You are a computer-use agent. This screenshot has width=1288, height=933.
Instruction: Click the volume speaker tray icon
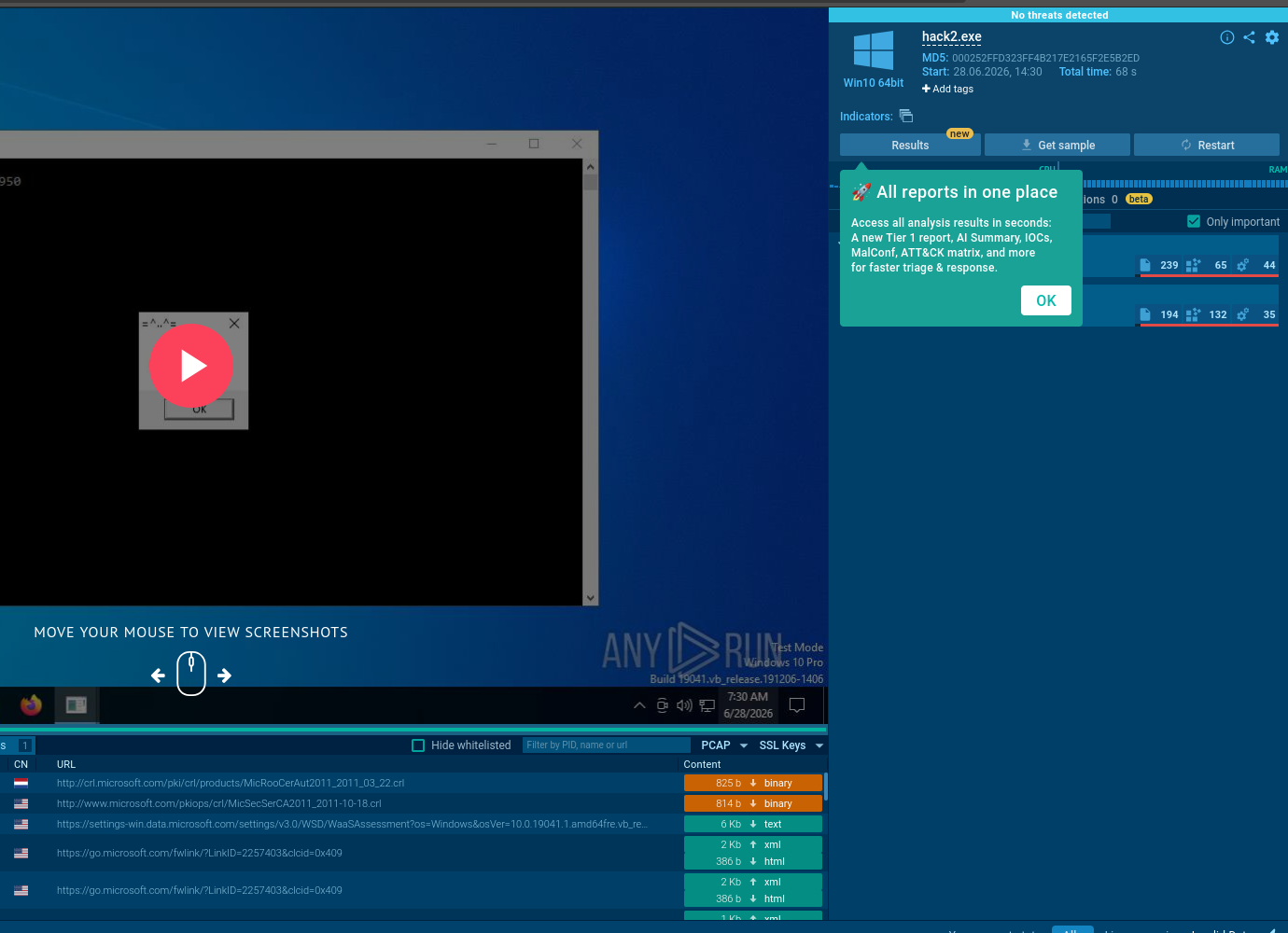684,705
